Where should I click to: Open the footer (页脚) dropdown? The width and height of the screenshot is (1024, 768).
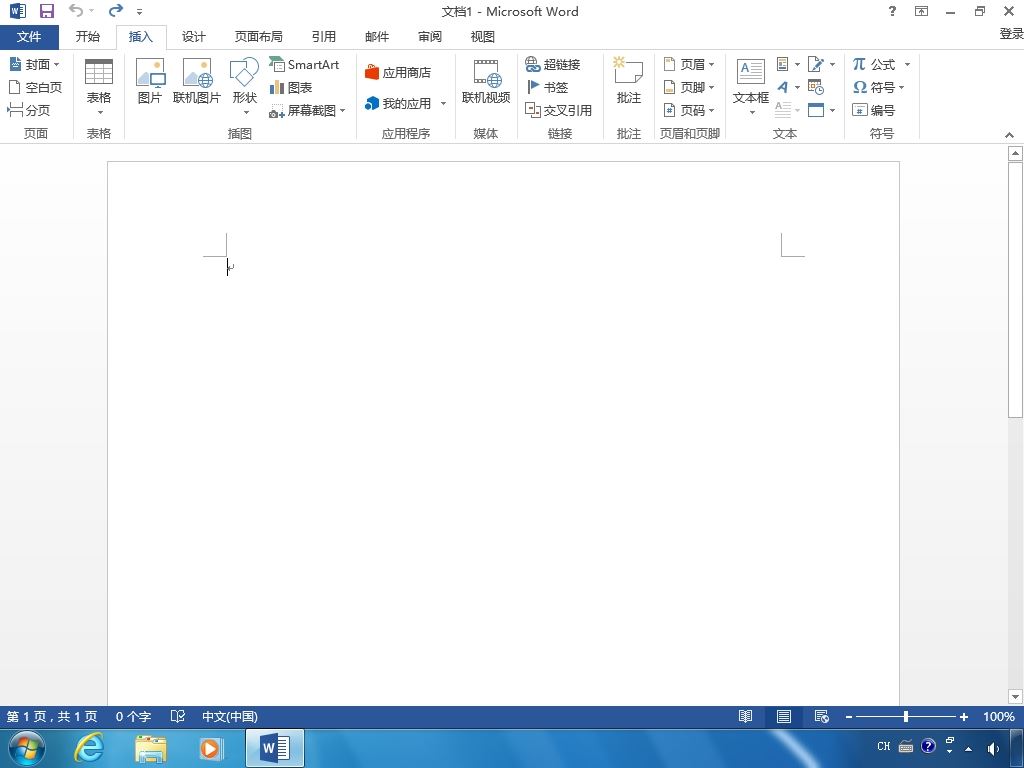[689, 87]
